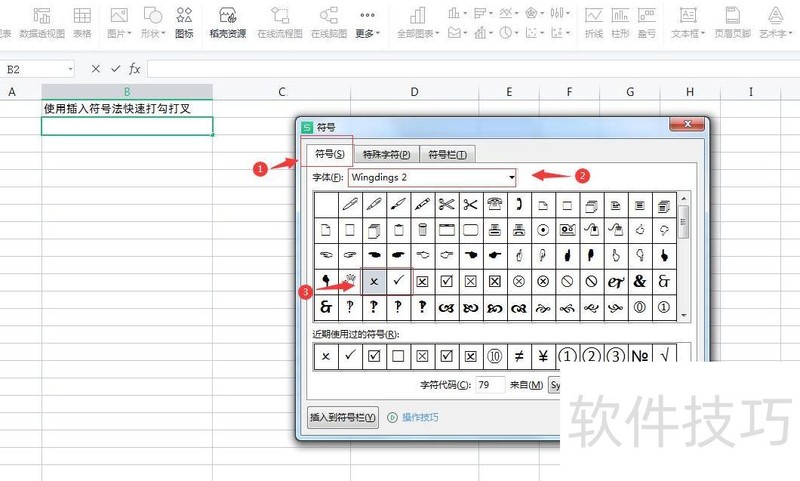Screen dimensions: 800x481
Task: Click the 插入到符号栏(Y) button
Action: tap(343, 417)
